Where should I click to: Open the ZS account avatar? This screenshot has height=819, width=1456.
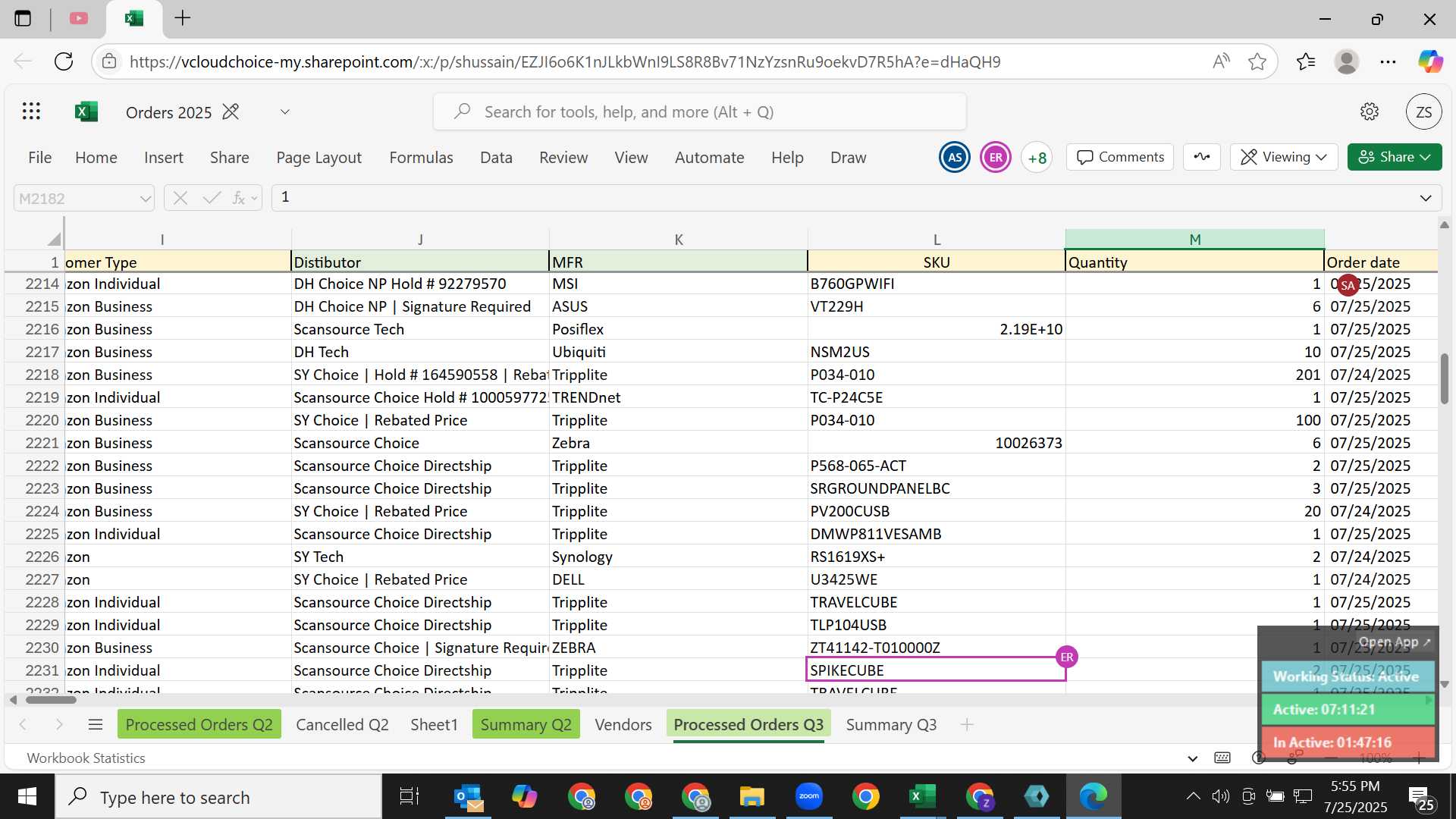(x=1423, y=112)
